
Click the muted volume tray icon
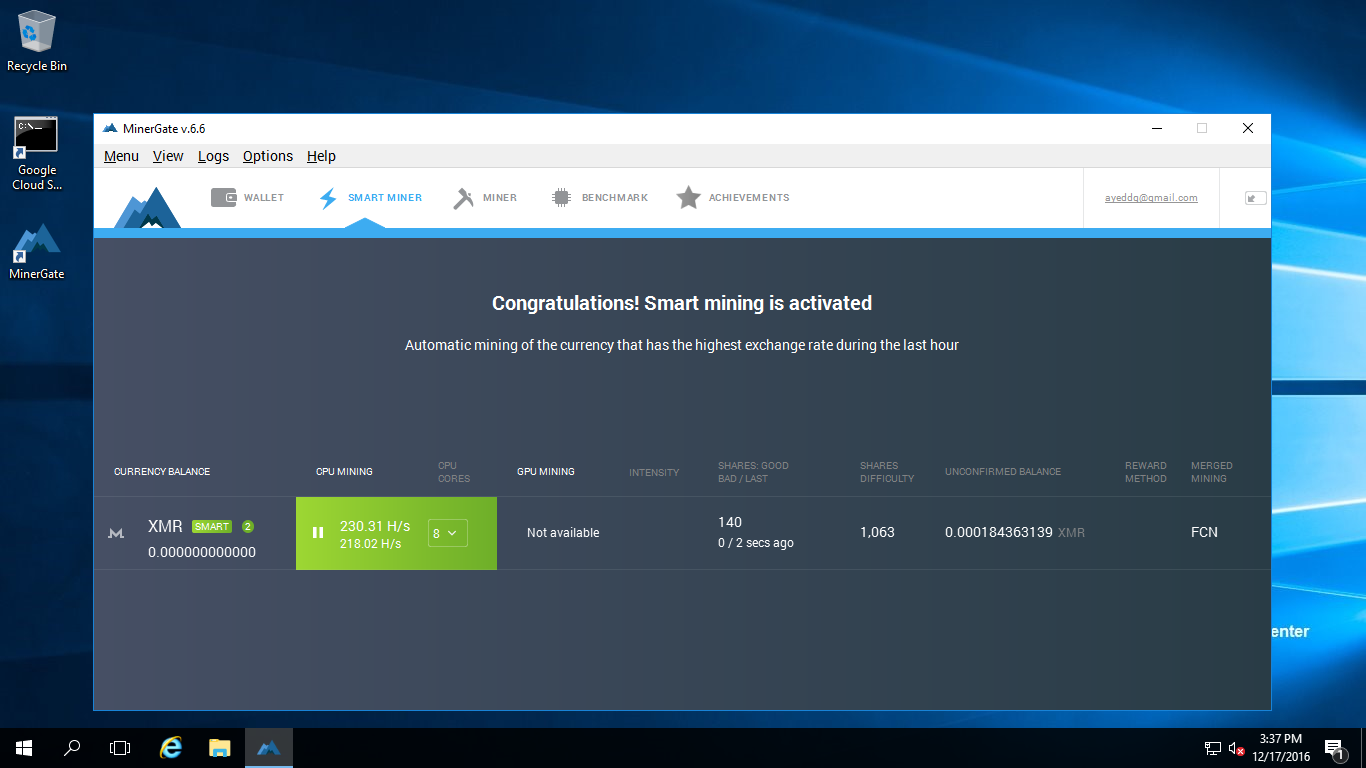[x=1236, y=748]
